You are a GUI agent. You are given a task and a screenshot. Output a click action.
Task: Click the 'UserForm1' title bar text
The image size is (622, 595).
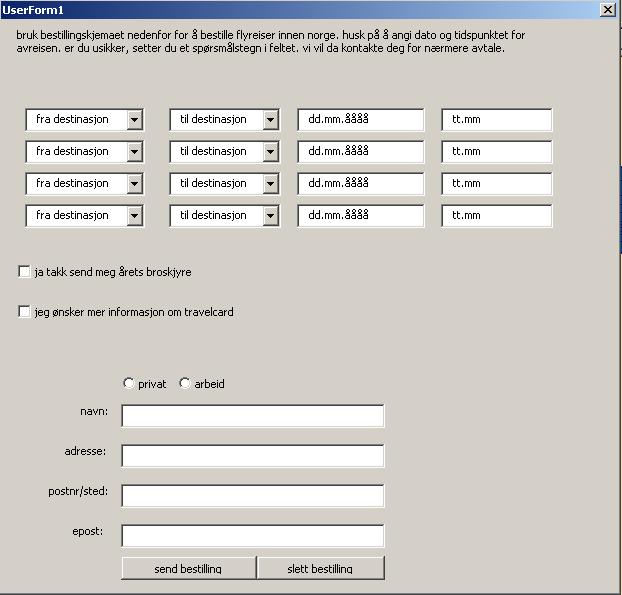coord(33,10)
